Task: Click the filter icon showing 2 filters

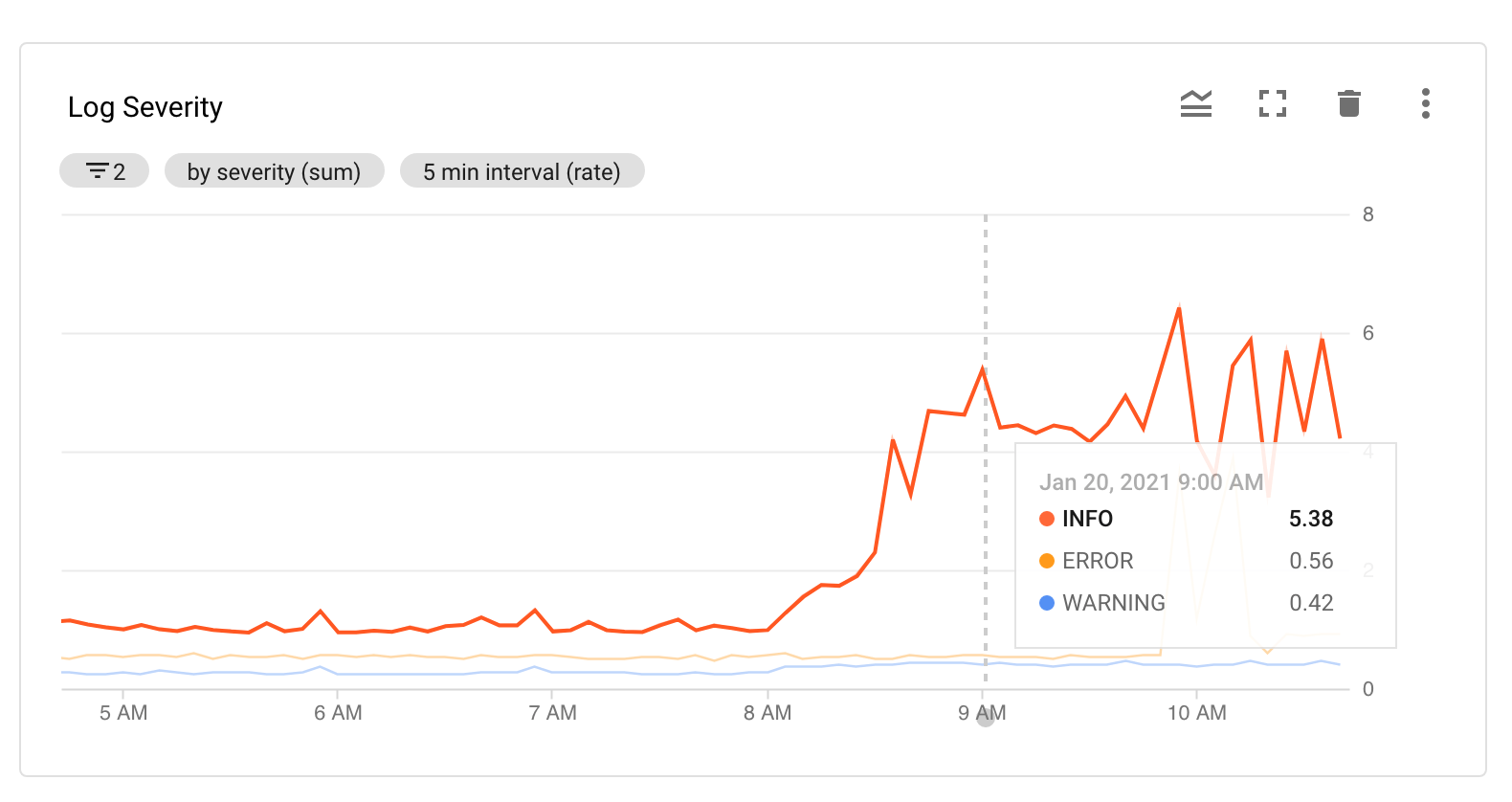Action: pos(104,171)
